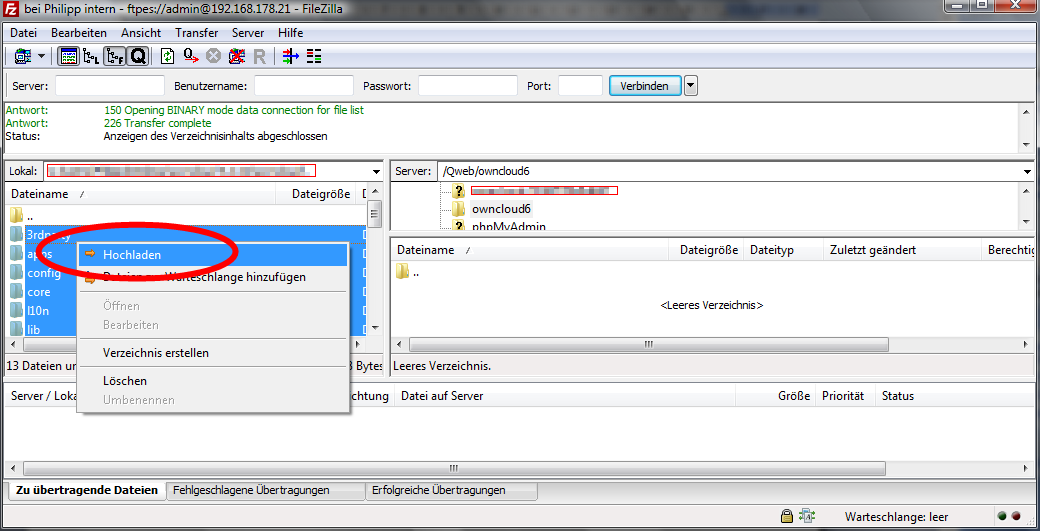The image size is (1040, 531).
Task: Expand the Server path dropdown
Action: tap(1027, 172)
